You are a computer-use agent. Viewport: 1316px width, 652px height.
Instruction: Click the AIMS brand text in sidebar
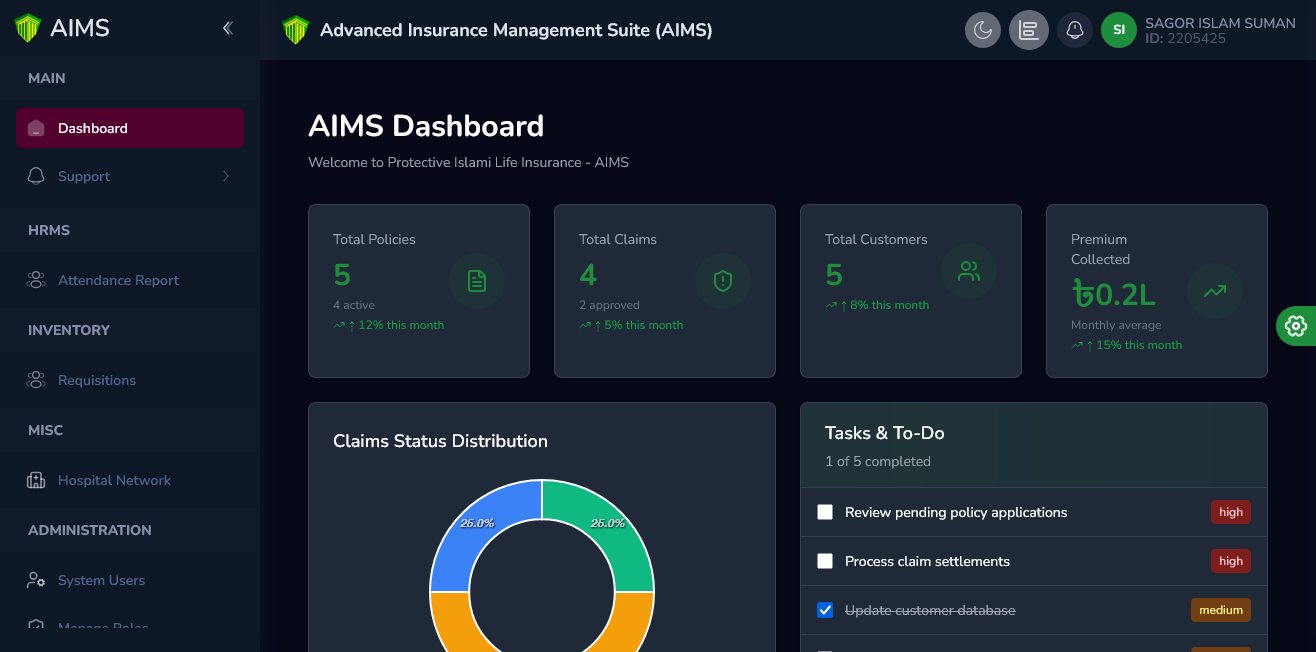click(x=80, y=28)
